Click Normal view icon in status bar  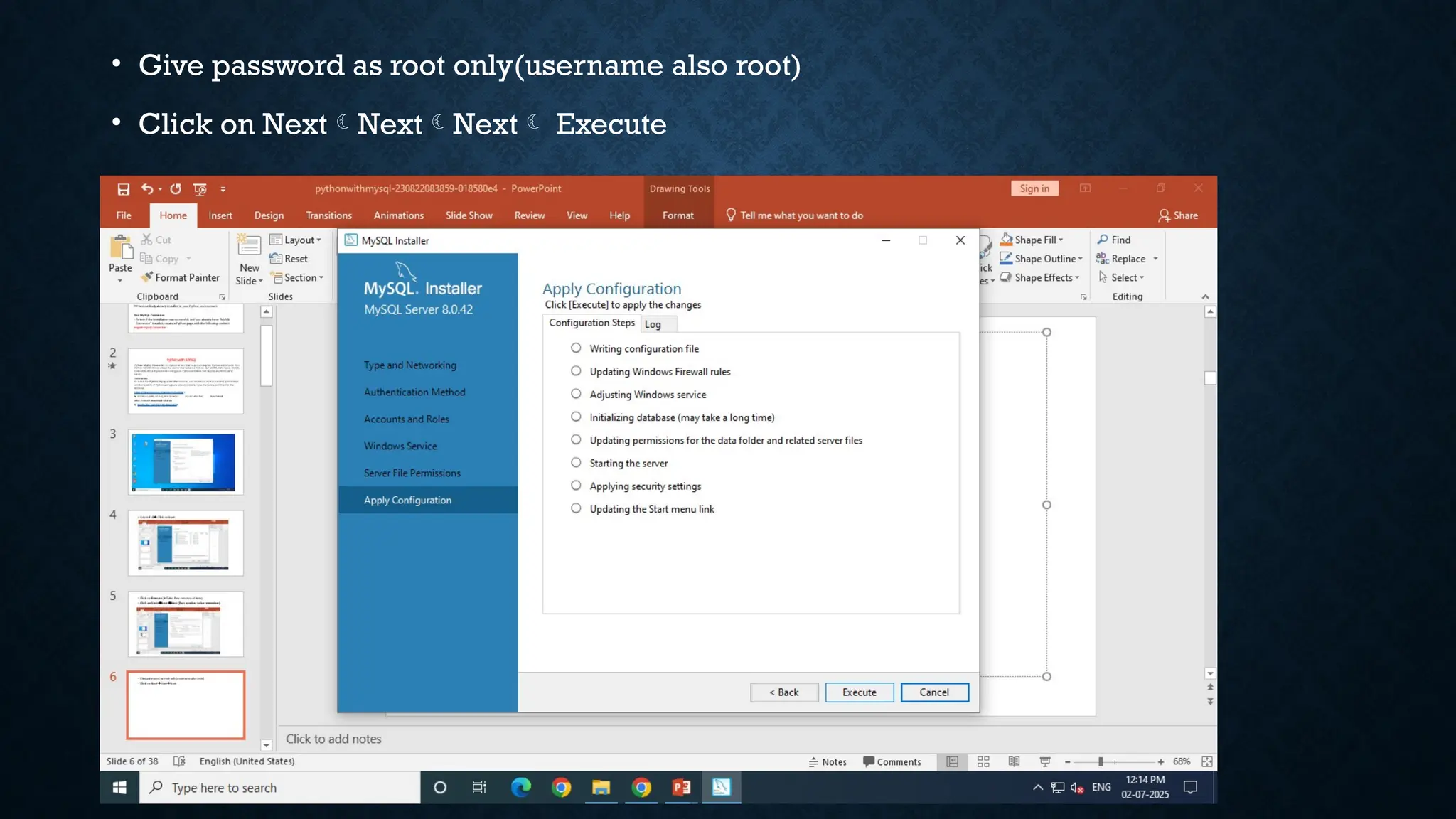(x=952, y=761)
